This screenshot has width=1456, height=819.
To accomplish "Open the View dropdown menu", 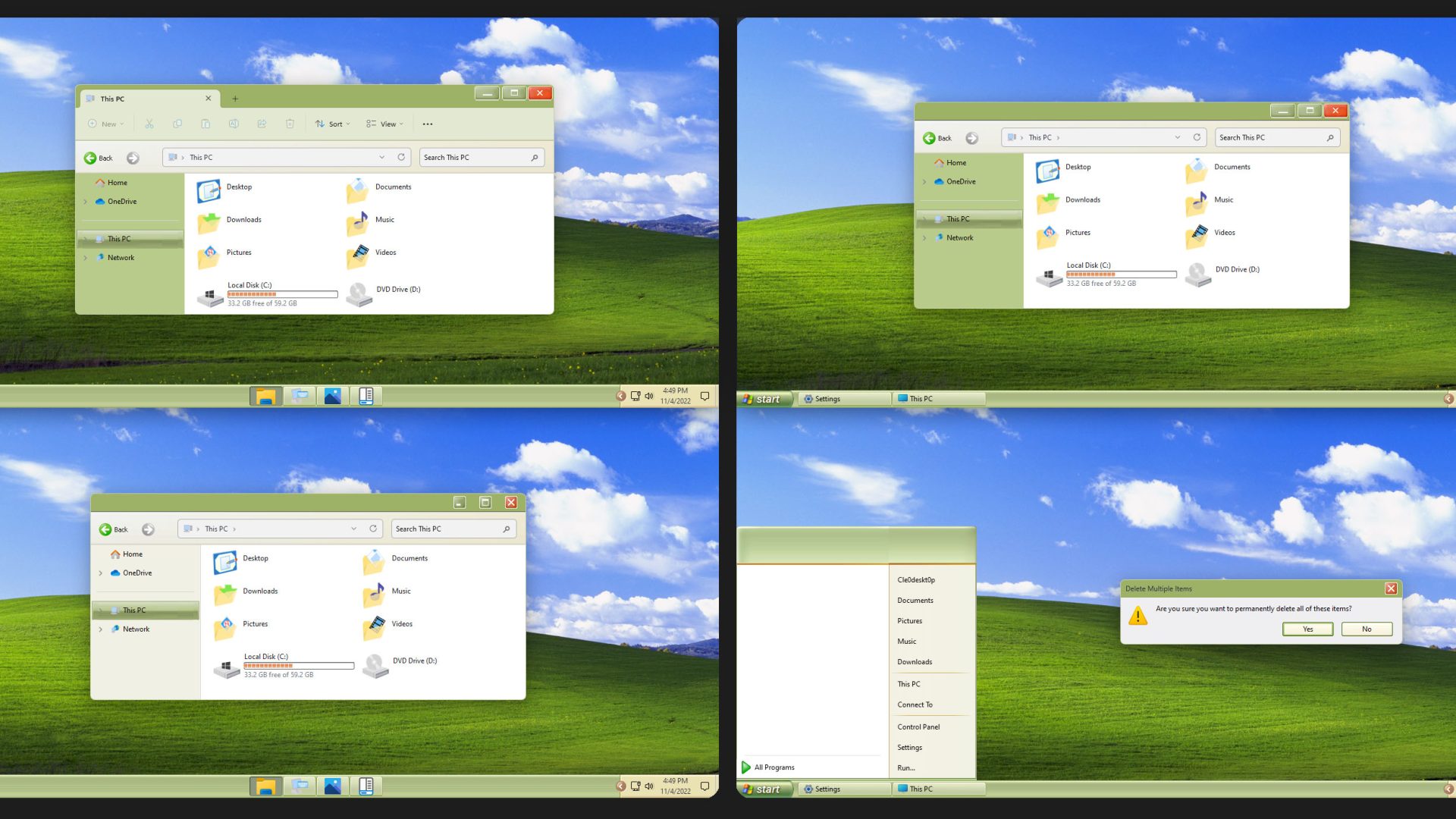I will tap(384, 123).
